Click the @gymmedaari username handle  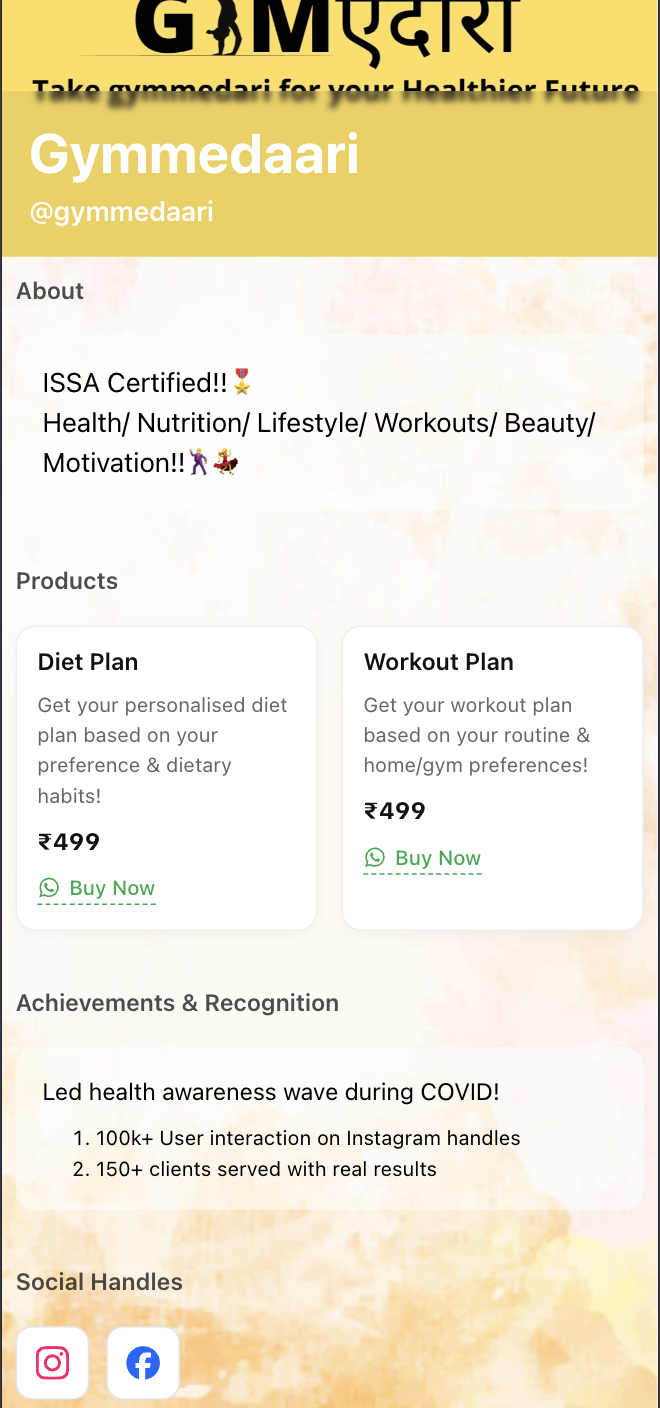(x=121, y=211)
